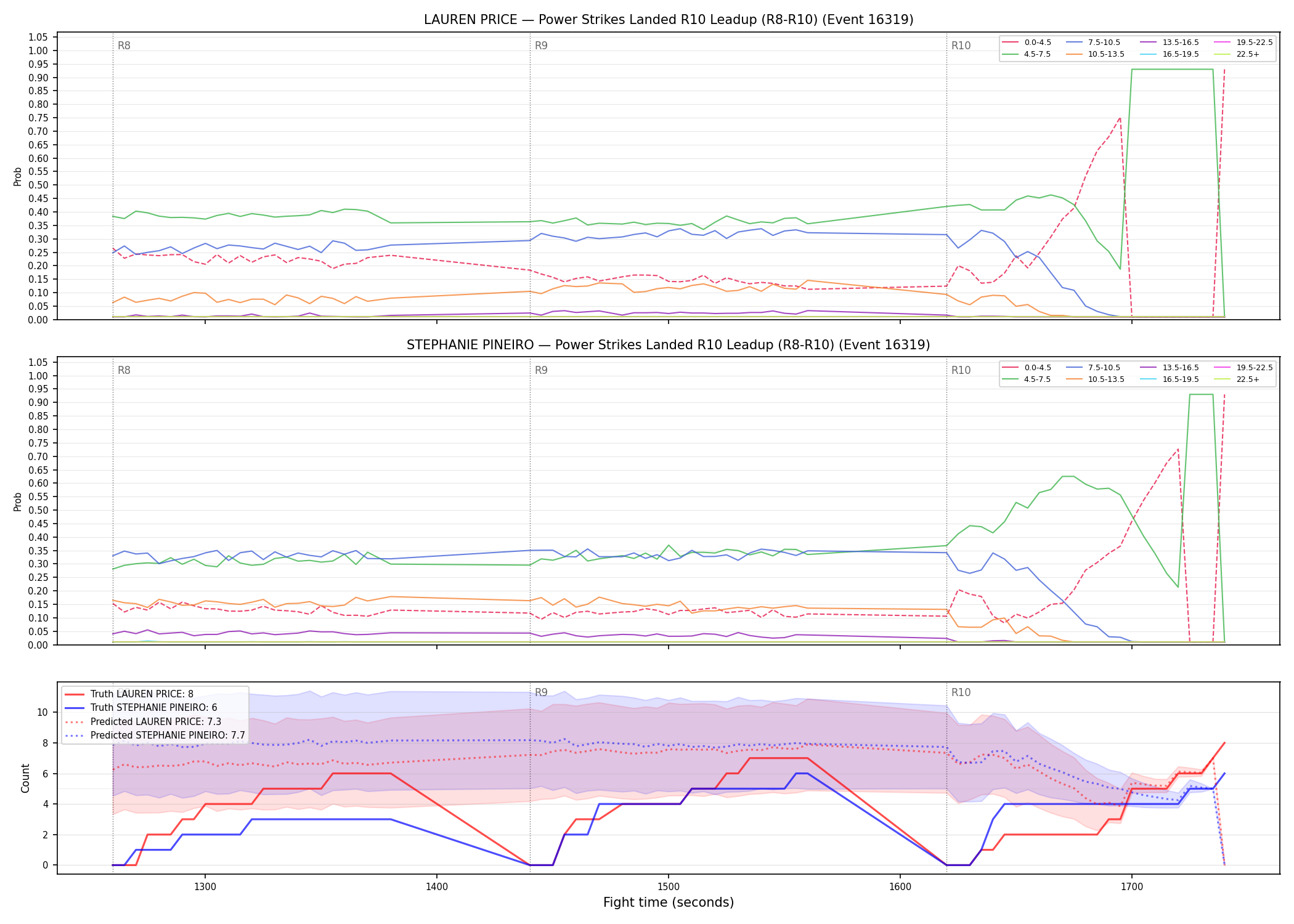Select '10.5-13.5' legend entry in Lauren Price chart

click(1096, 54)
